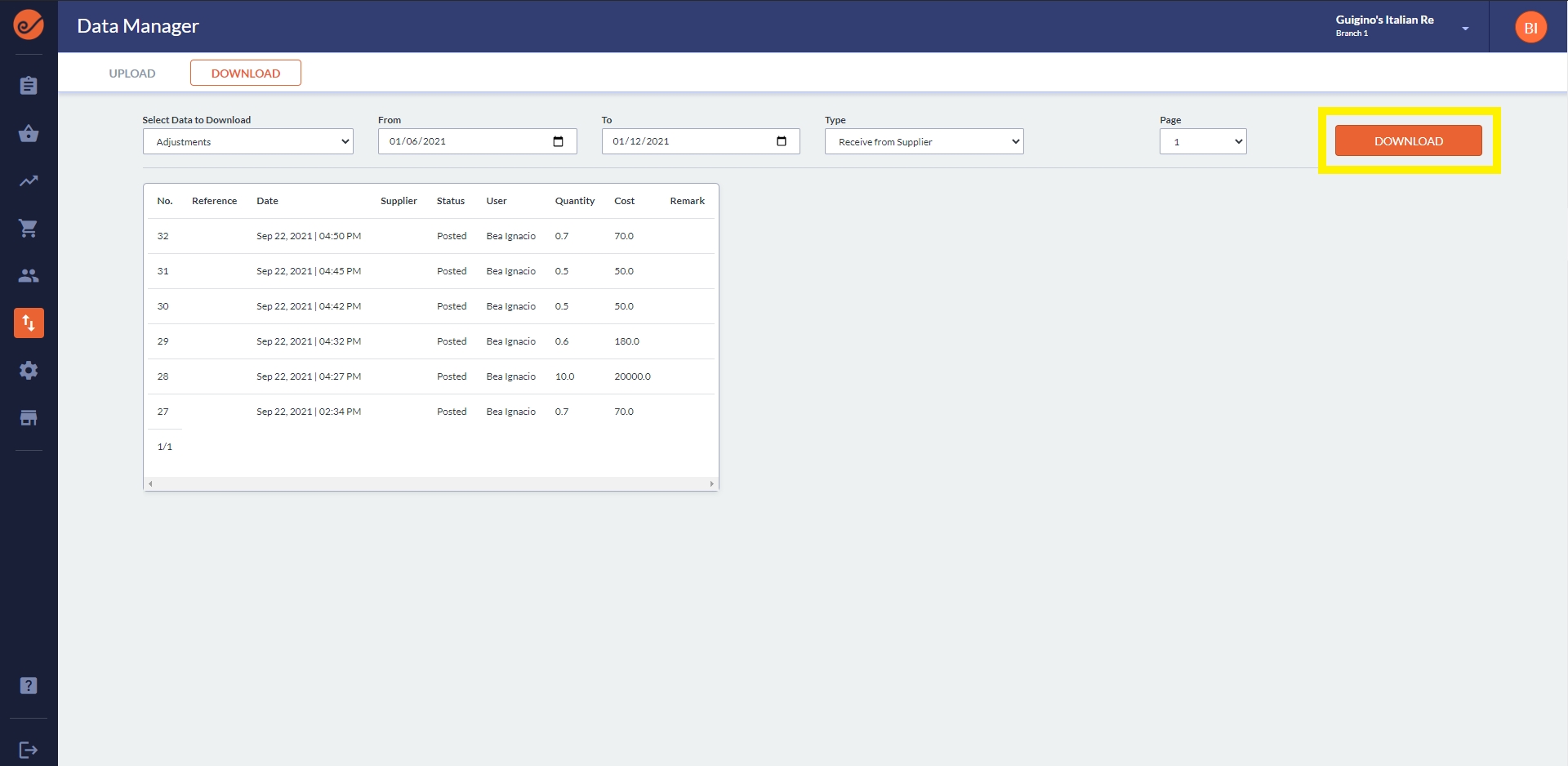
Task: Open the shopping basket sidebar icon
Action: 29,134
